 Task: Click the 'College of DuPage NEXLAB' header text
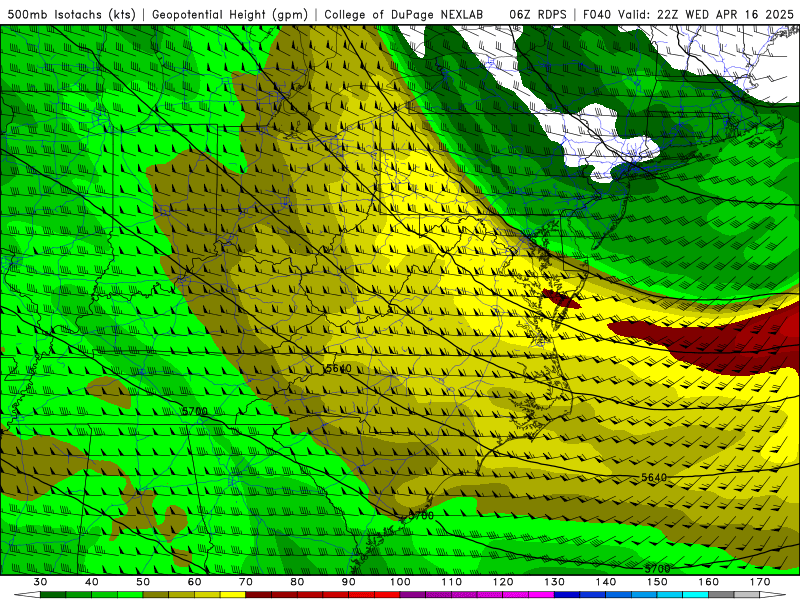tap(403, 14)
